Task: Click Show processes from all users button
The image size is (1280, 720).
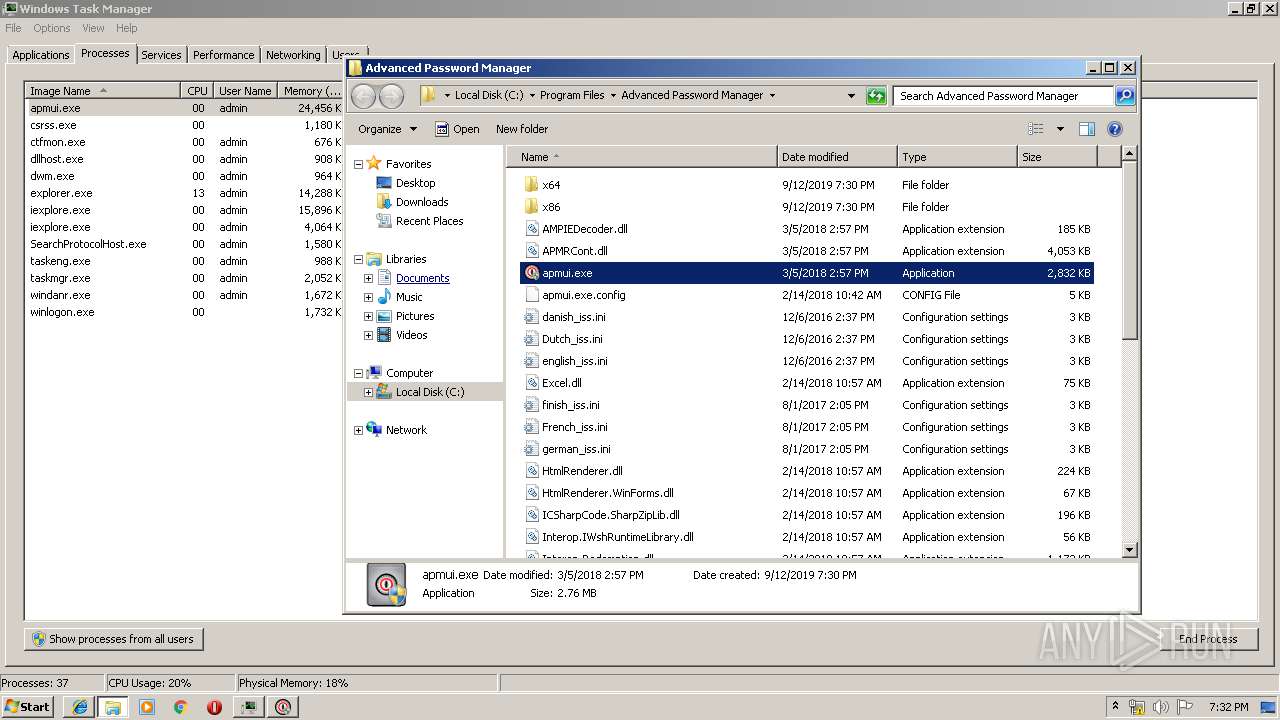Action: (x=114, y=639)
